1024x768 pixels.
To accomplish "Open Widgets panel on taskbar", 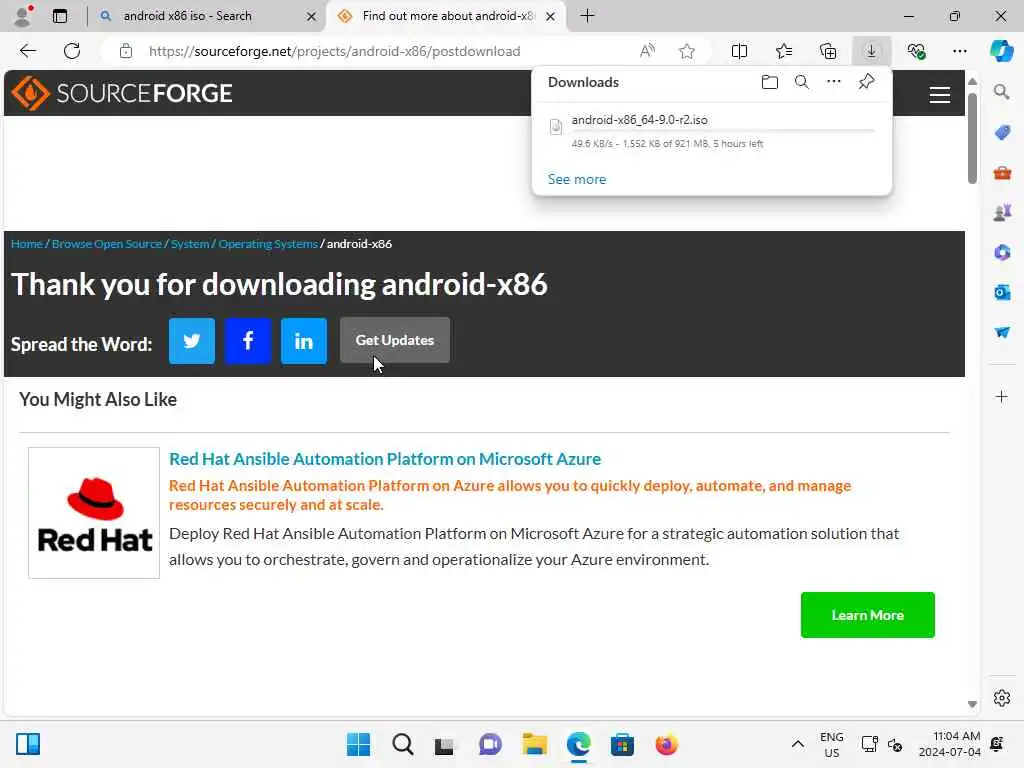I will 28,744.
